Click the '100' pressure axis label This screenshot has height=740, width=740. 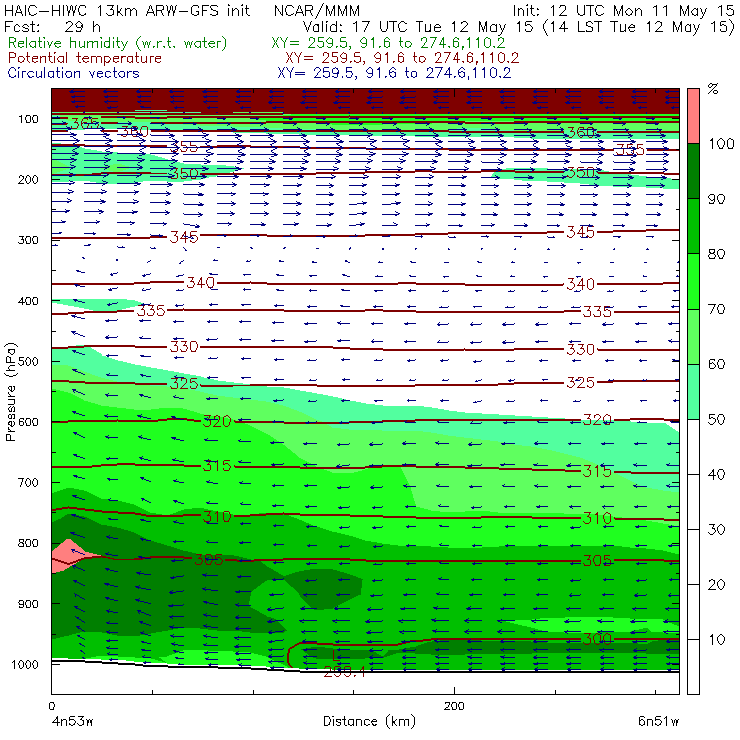[x=28, y=119]
